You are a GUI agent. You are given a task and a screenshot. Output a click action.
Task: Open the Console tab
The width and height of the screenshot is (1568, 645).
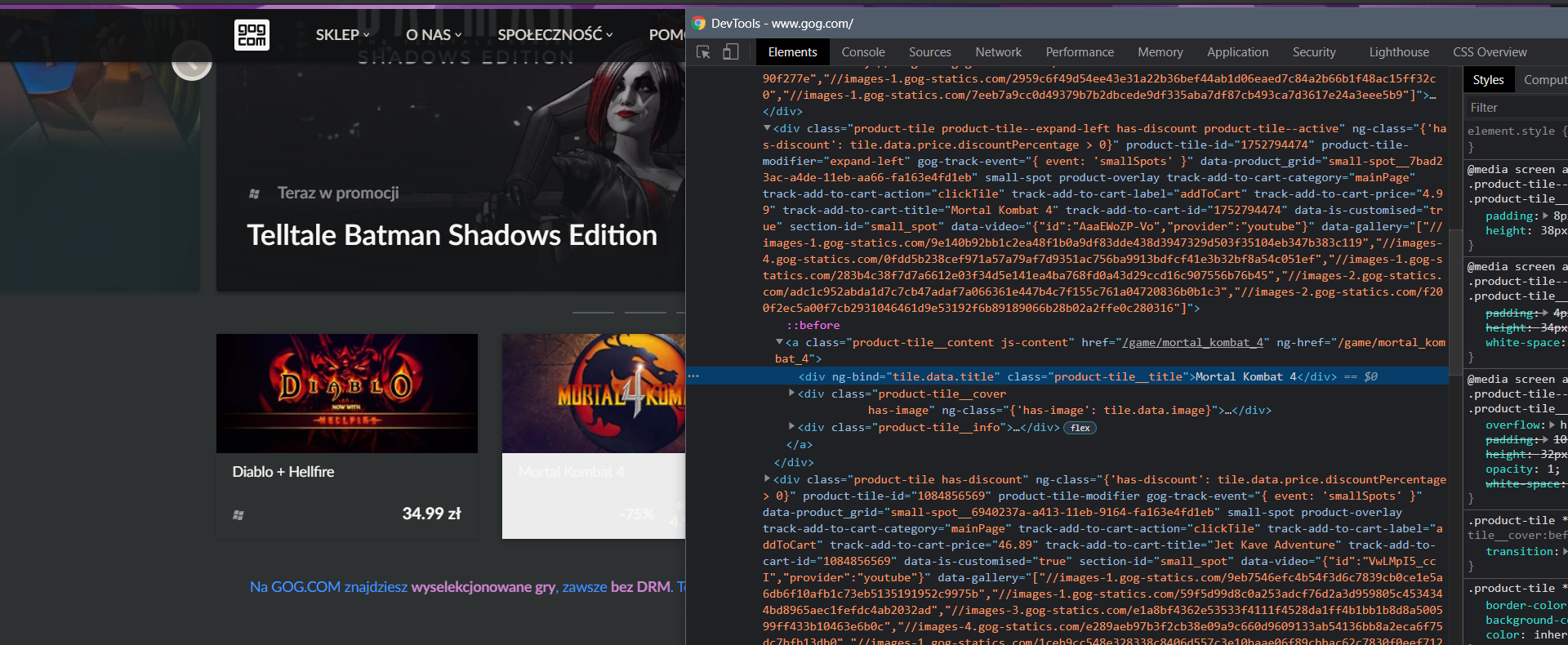pyautogui.click(x=863, y=52)
